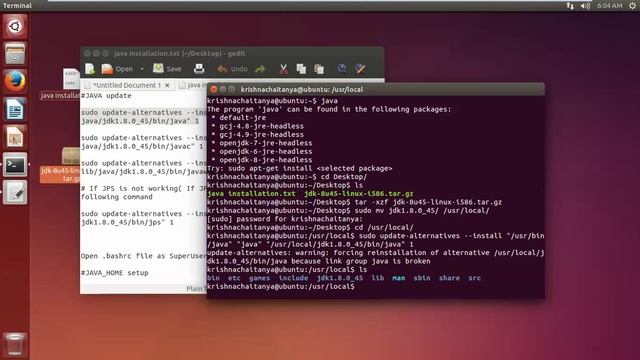Redo the edit in gedit toolbar
Screen dimensions: 640x360
point(260,69)
